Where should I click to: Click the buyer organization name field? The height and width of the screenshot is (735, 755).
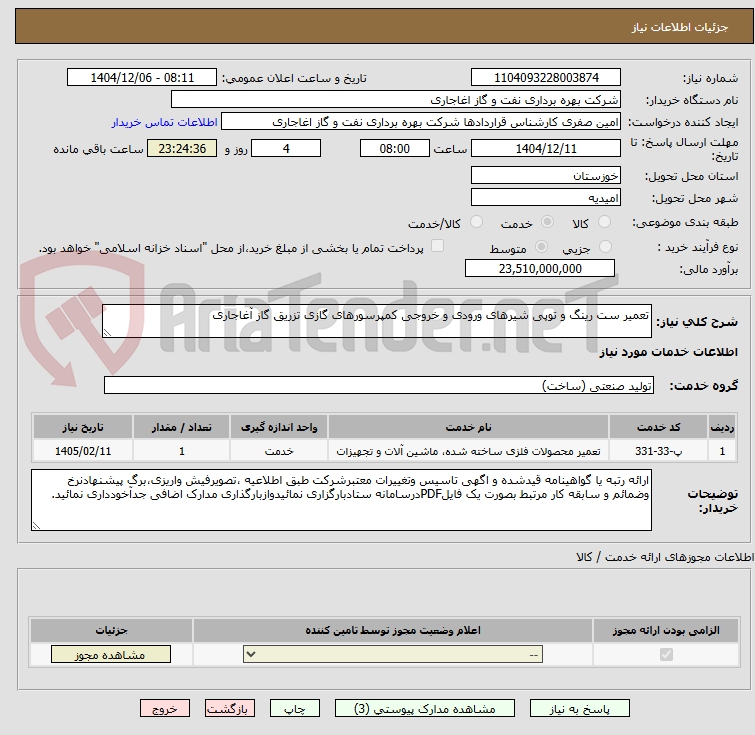click(396, 100)
